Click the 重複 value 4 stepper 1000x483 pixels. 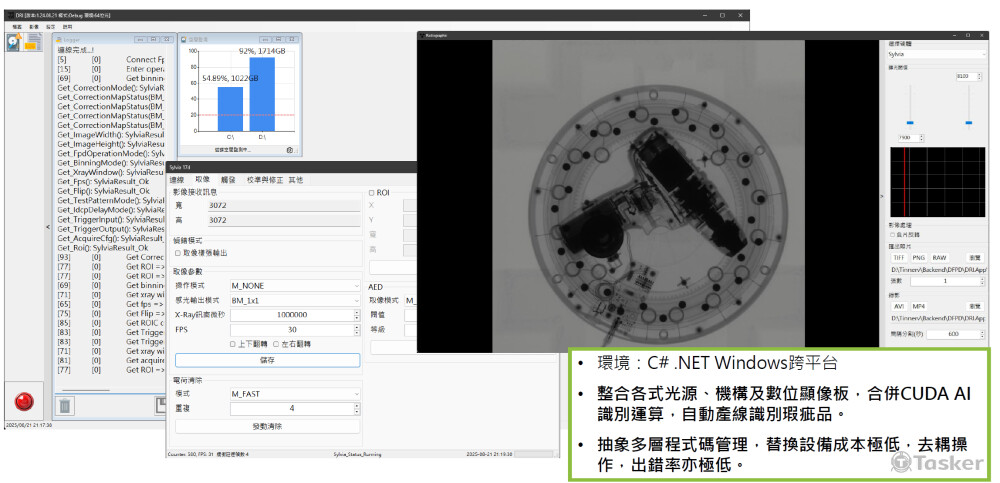pyautogui.click(x=357, y=409)
